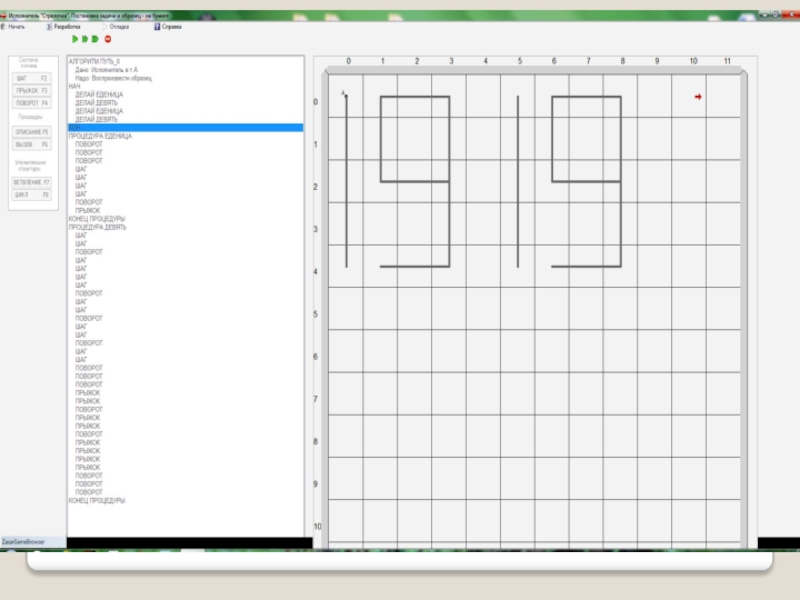Image resolution: width=800 pixels, height=600 pixels.
Task: Insert the ШАГ F2 command
Action: click(x=31, y=77)
